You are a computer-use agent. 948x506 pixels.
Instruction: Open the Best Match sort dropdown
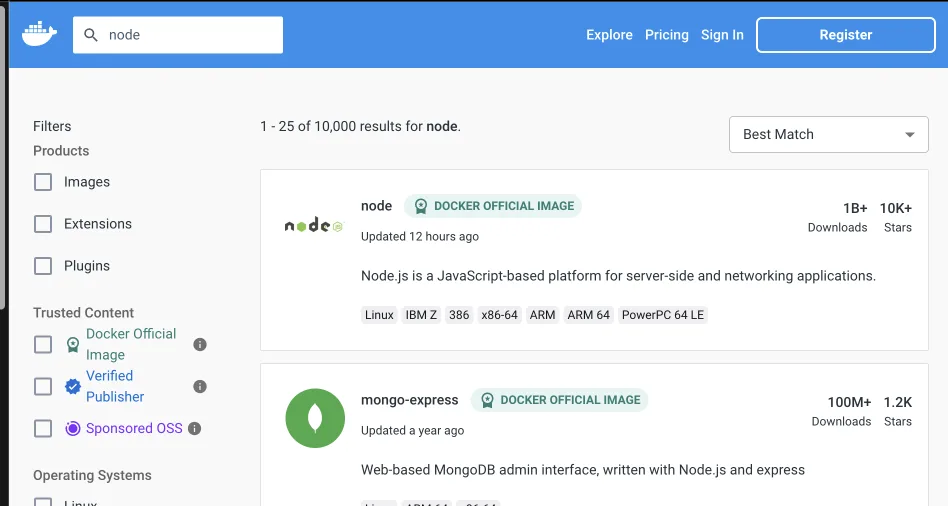click(828, 134)
